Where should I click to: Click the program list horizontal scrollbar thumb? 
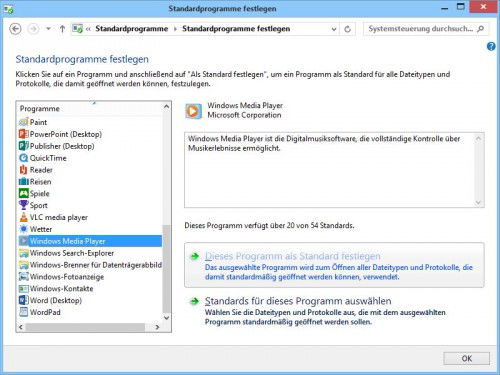click(85, 327)
